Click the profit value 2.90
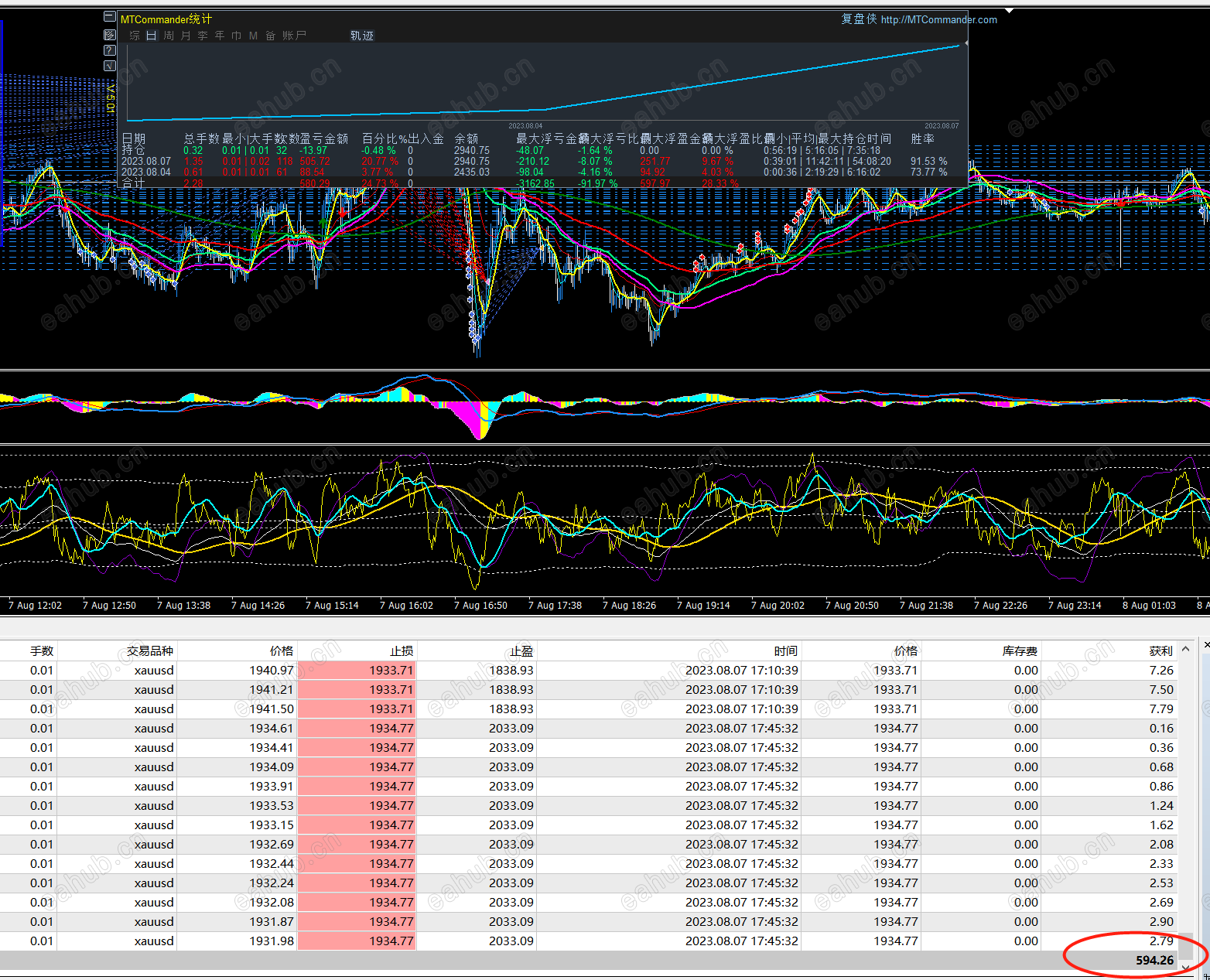The height and width of the screenshot is (980, 1210). click(1161, 922)
